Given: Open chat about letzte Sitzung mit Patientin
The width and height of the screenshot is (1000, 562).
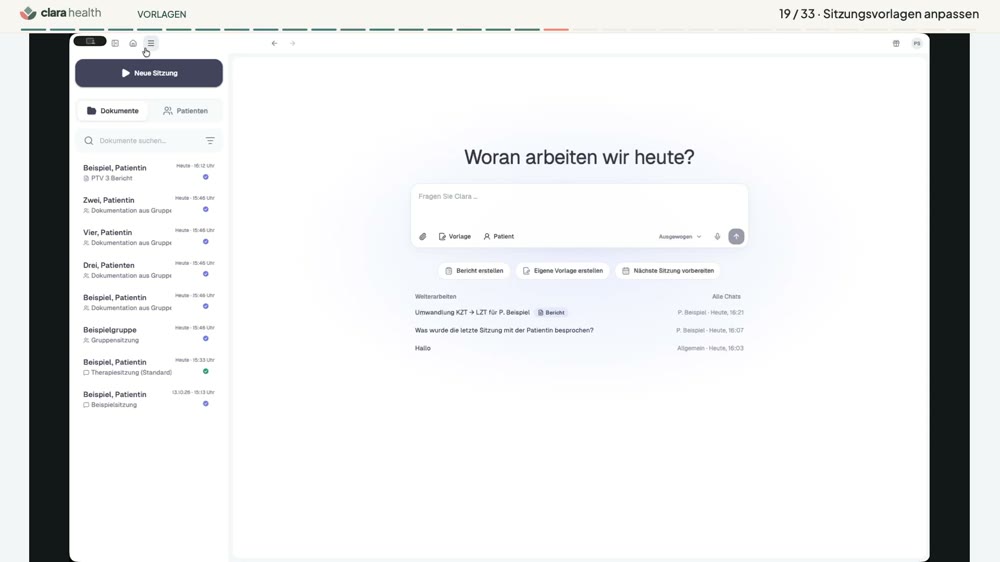Looking at the screenshot, I should click(579, 330).
